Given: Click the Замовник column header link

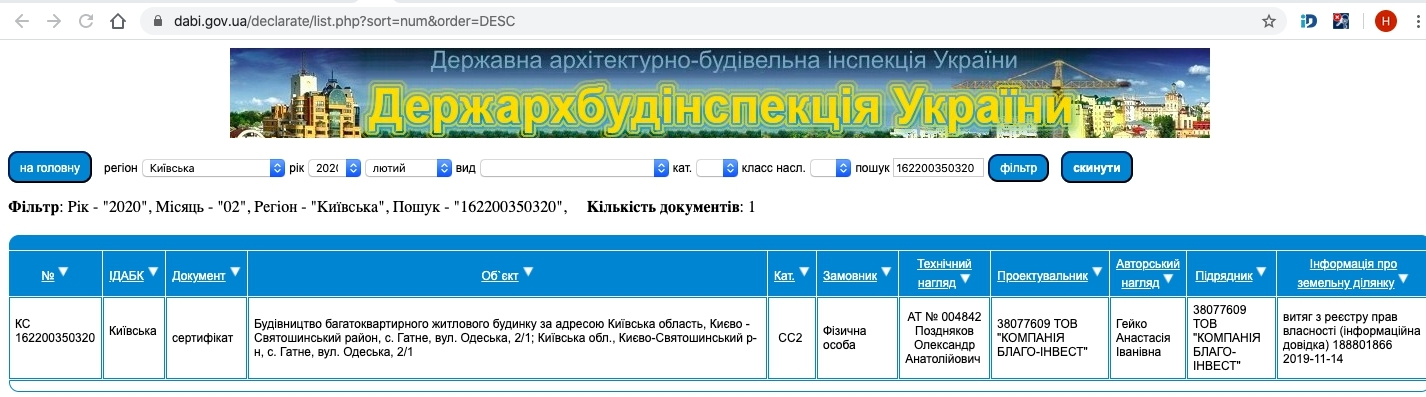Looking at the screenshot, I should click(x=849, y=275).
